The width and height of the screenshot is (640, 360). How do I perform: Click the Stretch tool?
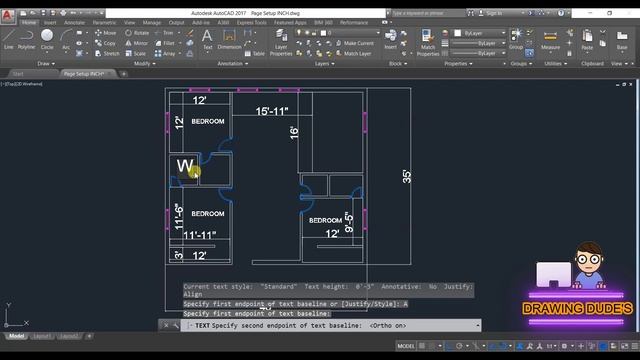[107, 53]
